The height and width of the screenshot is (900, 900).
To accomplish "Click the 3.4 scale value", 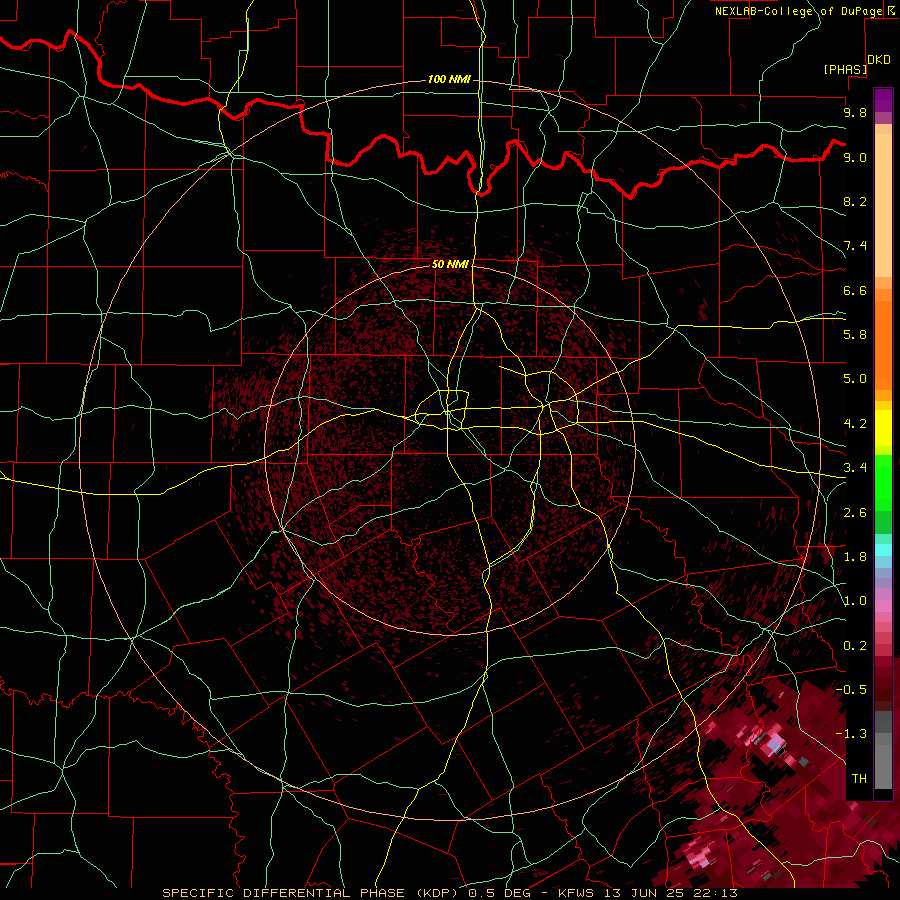I will (855, 468).
